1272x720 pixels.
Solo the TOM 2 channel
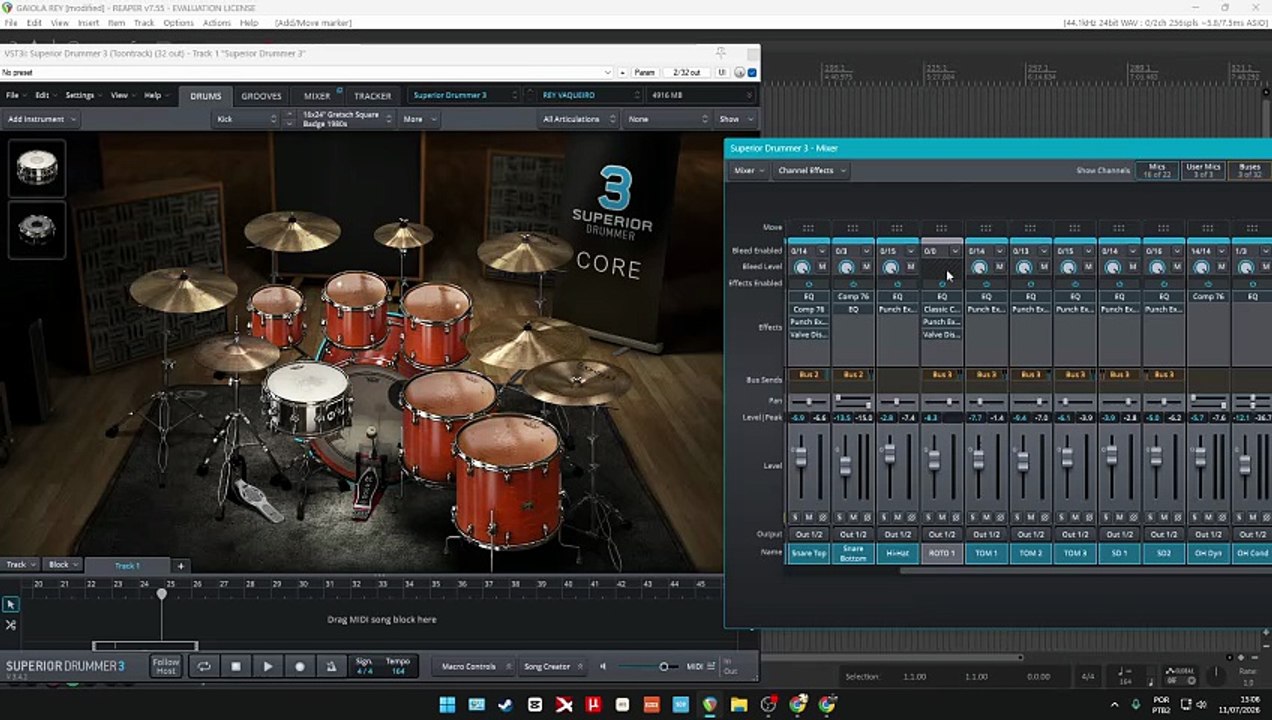tap(1018, 517)
